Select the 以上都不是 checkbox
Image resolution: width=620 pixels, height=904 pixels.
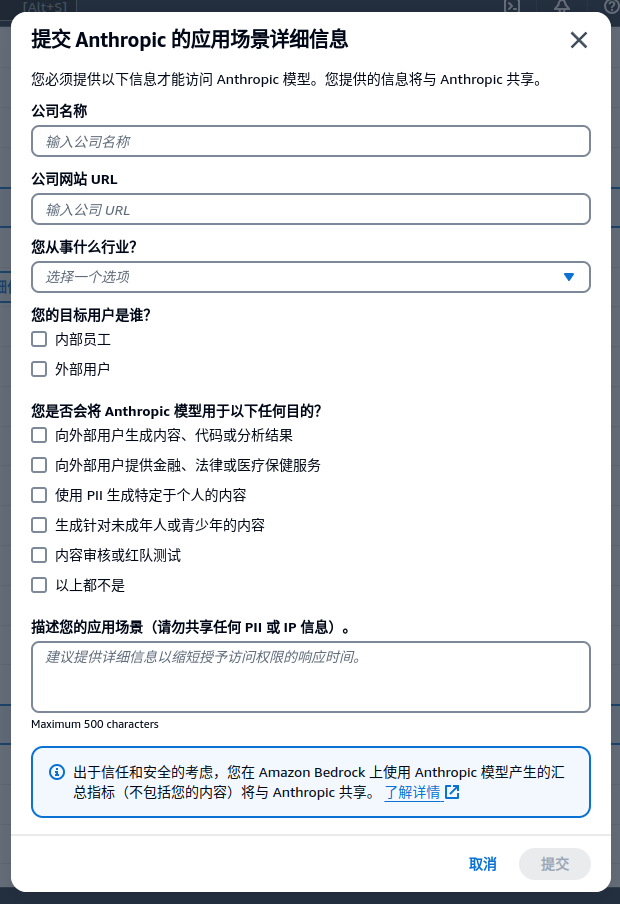point(39,585)
